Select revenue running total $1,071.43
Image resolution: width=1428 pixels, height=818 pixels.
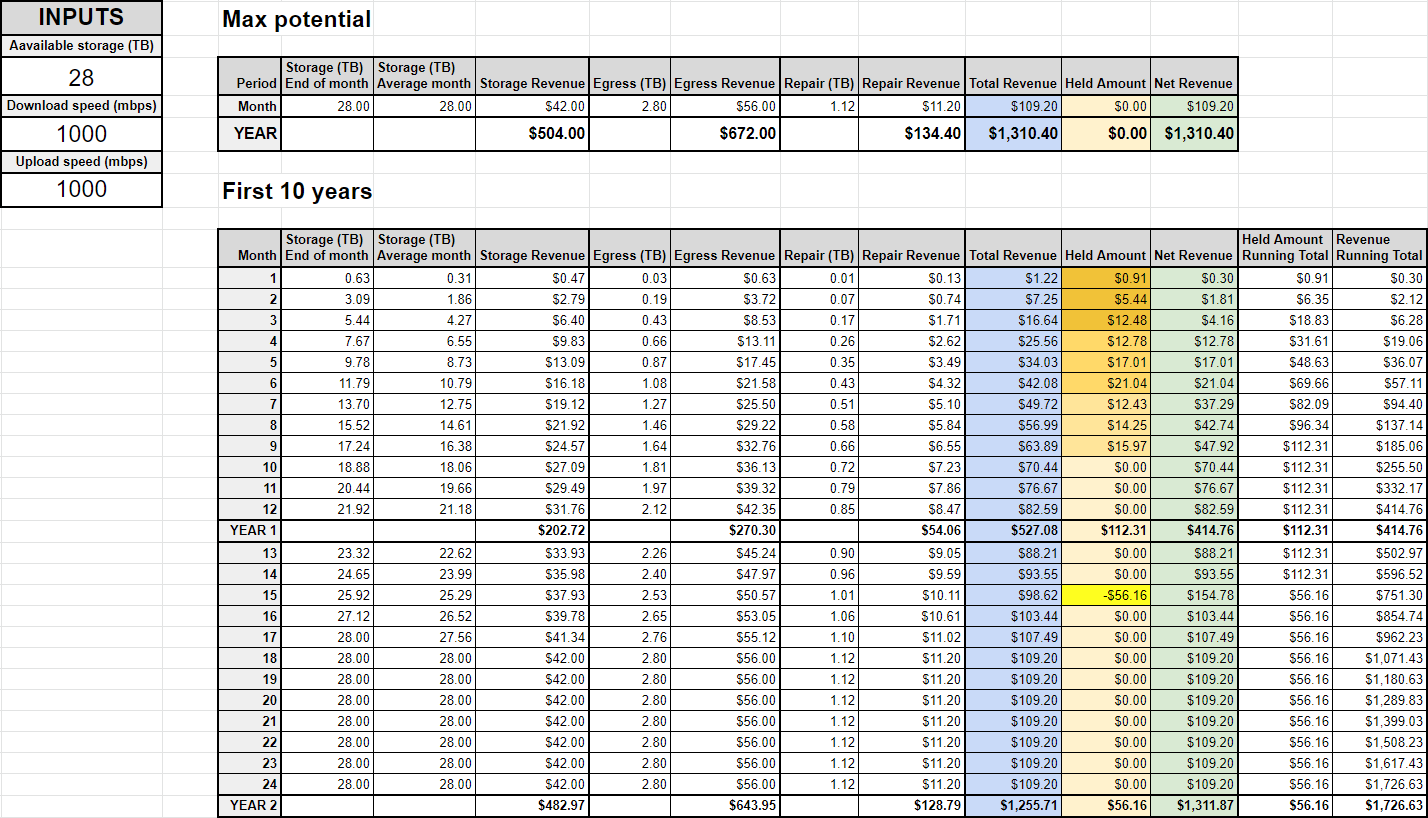coord(1379,658)
